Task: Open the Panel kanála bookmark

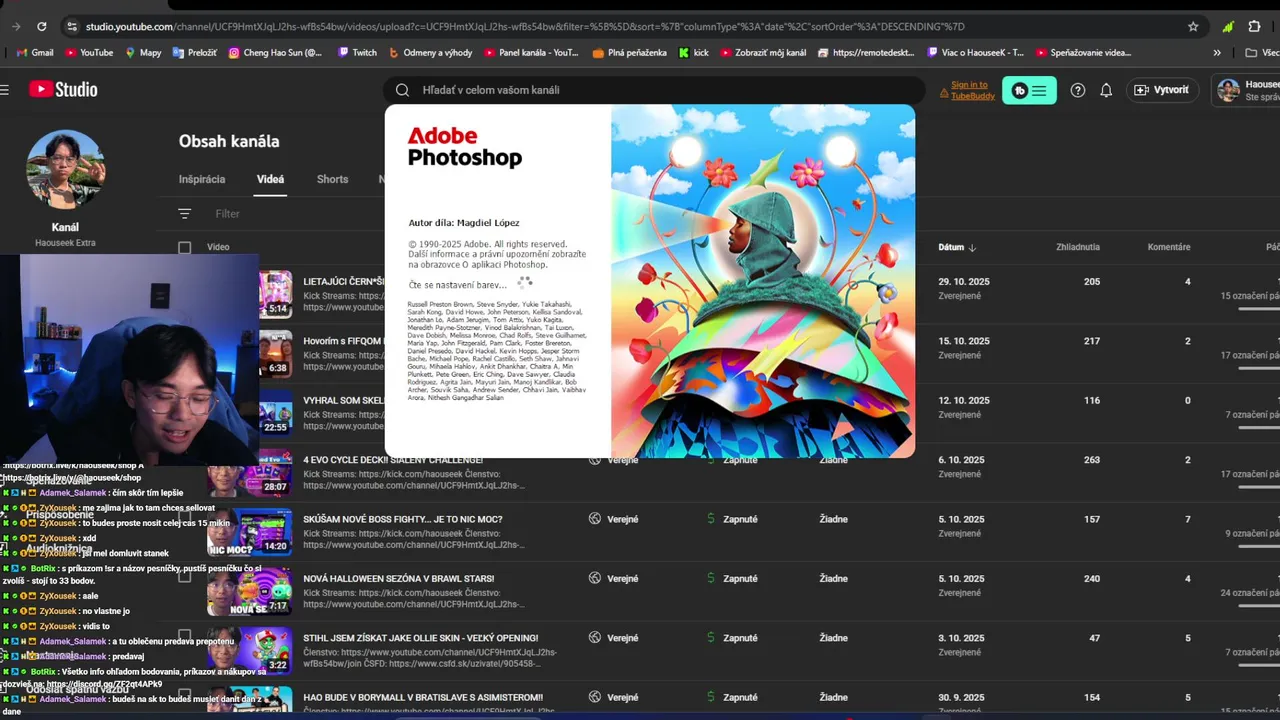Action: click(531, 52)
